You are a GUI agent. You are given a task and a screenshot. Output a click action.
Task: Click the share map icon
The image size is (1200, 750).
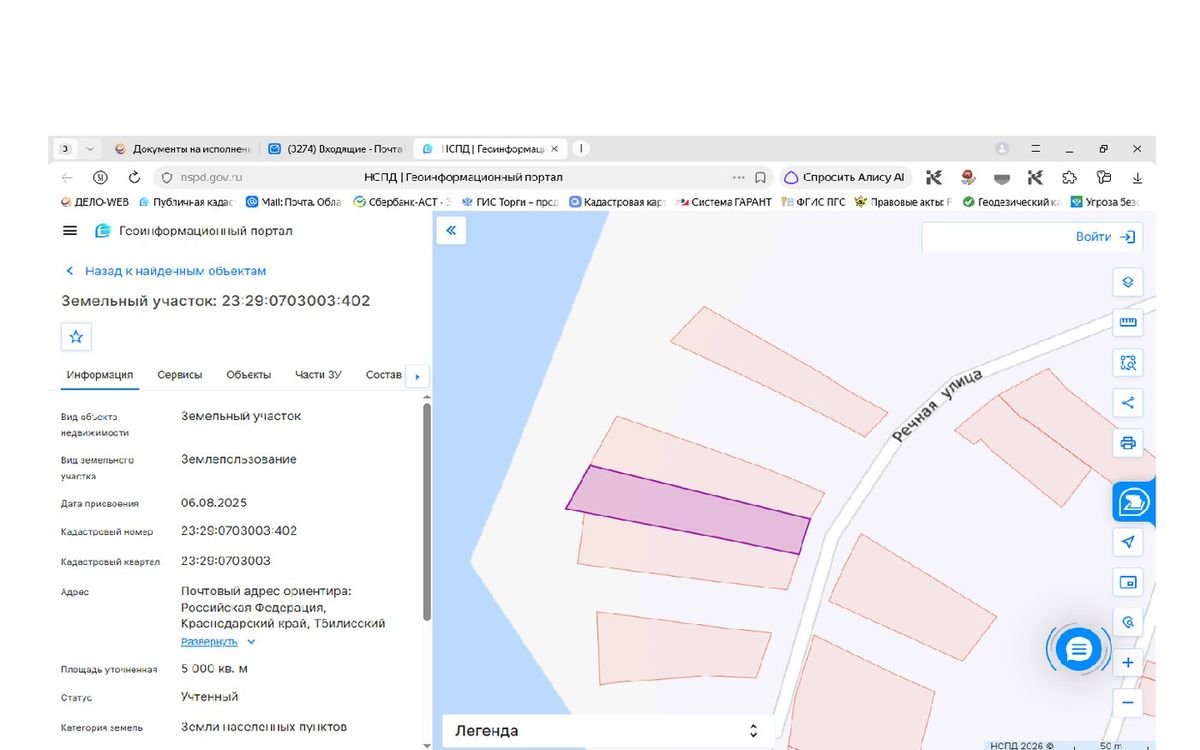click(1128, 403)
